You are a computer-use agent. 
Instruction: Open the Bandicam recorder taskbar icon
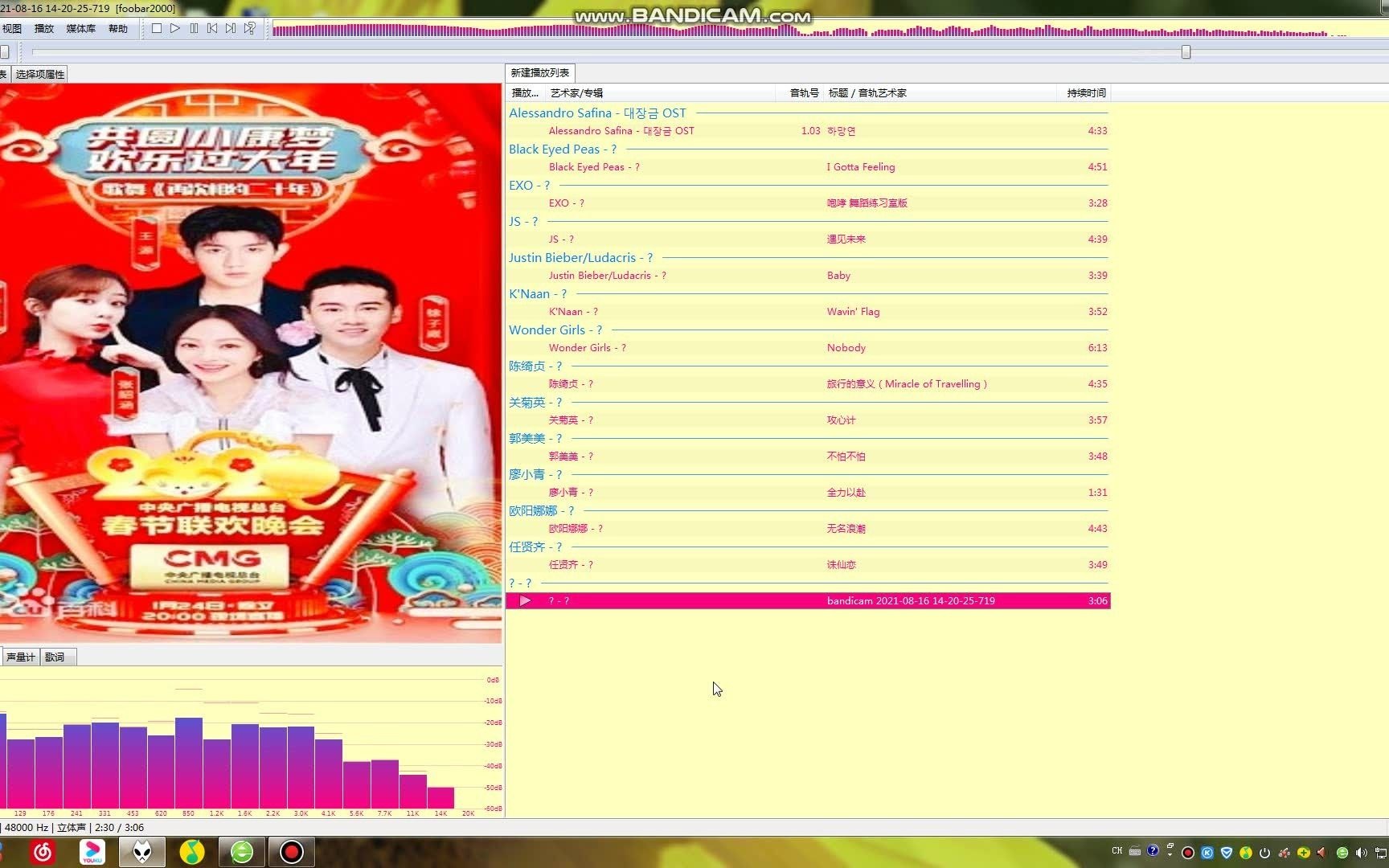pos(291,852)
